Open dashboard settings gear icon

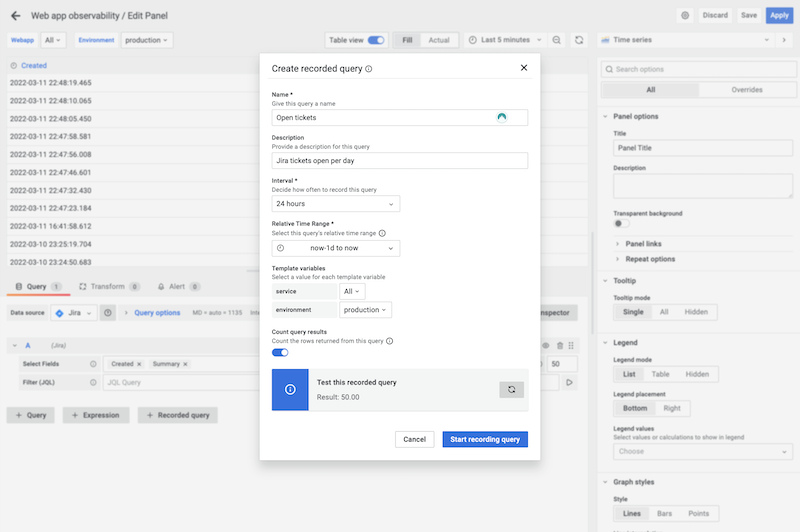tap(685, 15)
